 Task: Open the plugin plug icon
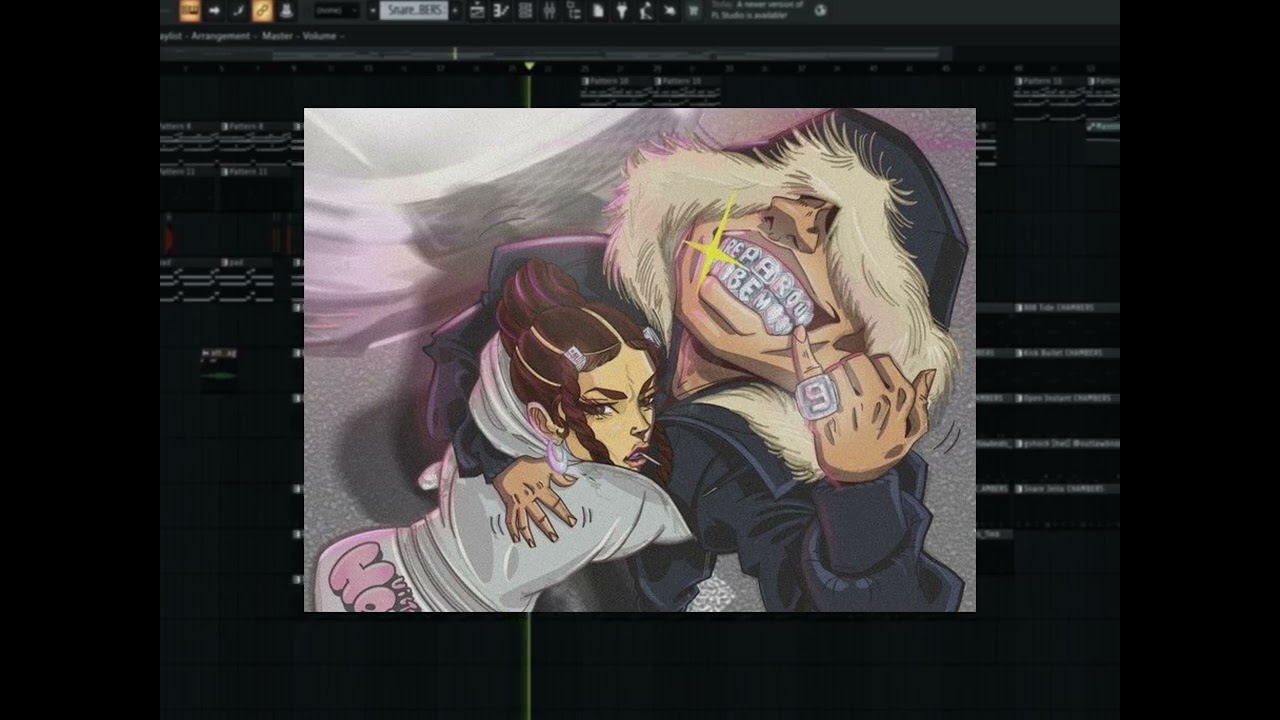pyautogui.click(x=621, y=10)
